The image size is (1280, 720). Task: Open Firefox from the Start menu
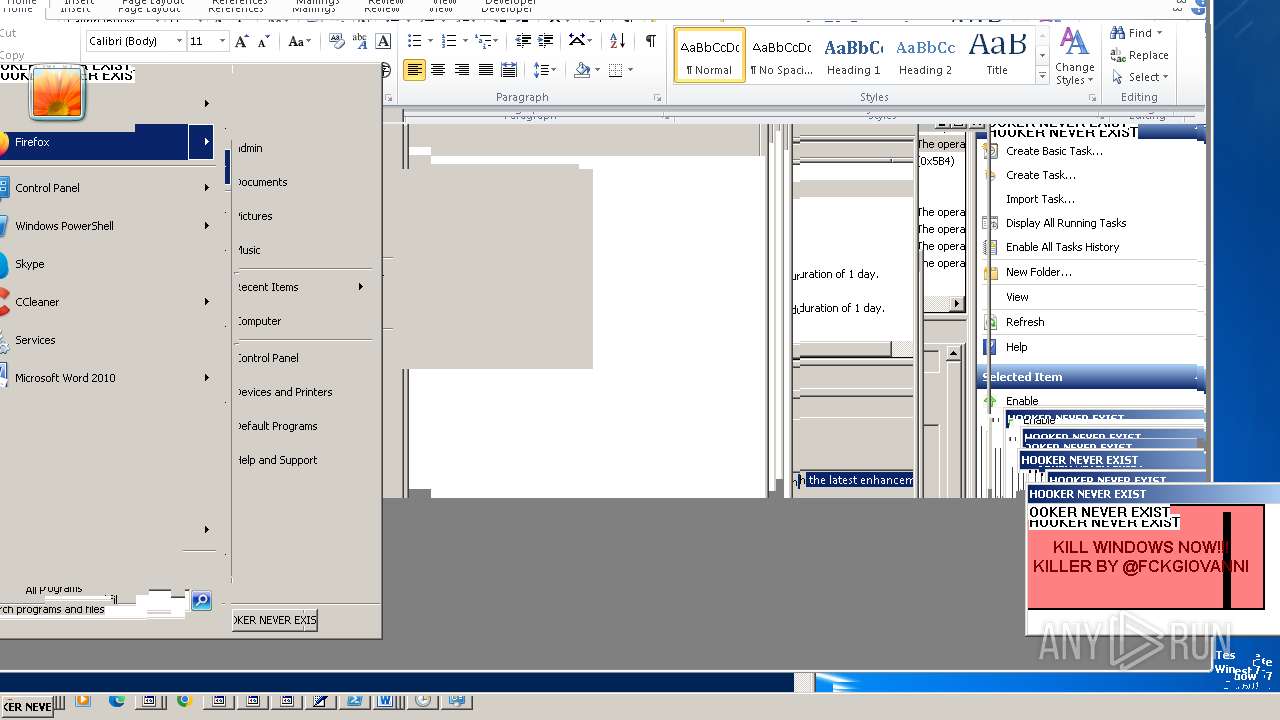click(95, 142)
